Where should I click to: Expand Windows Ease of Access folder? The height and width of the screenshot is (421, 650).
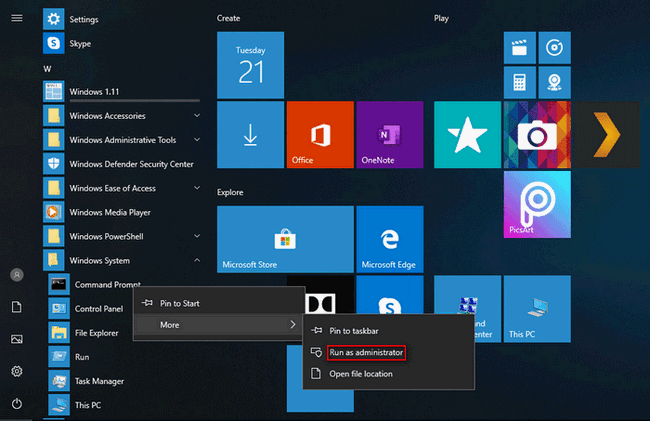(x=121, y=188)
